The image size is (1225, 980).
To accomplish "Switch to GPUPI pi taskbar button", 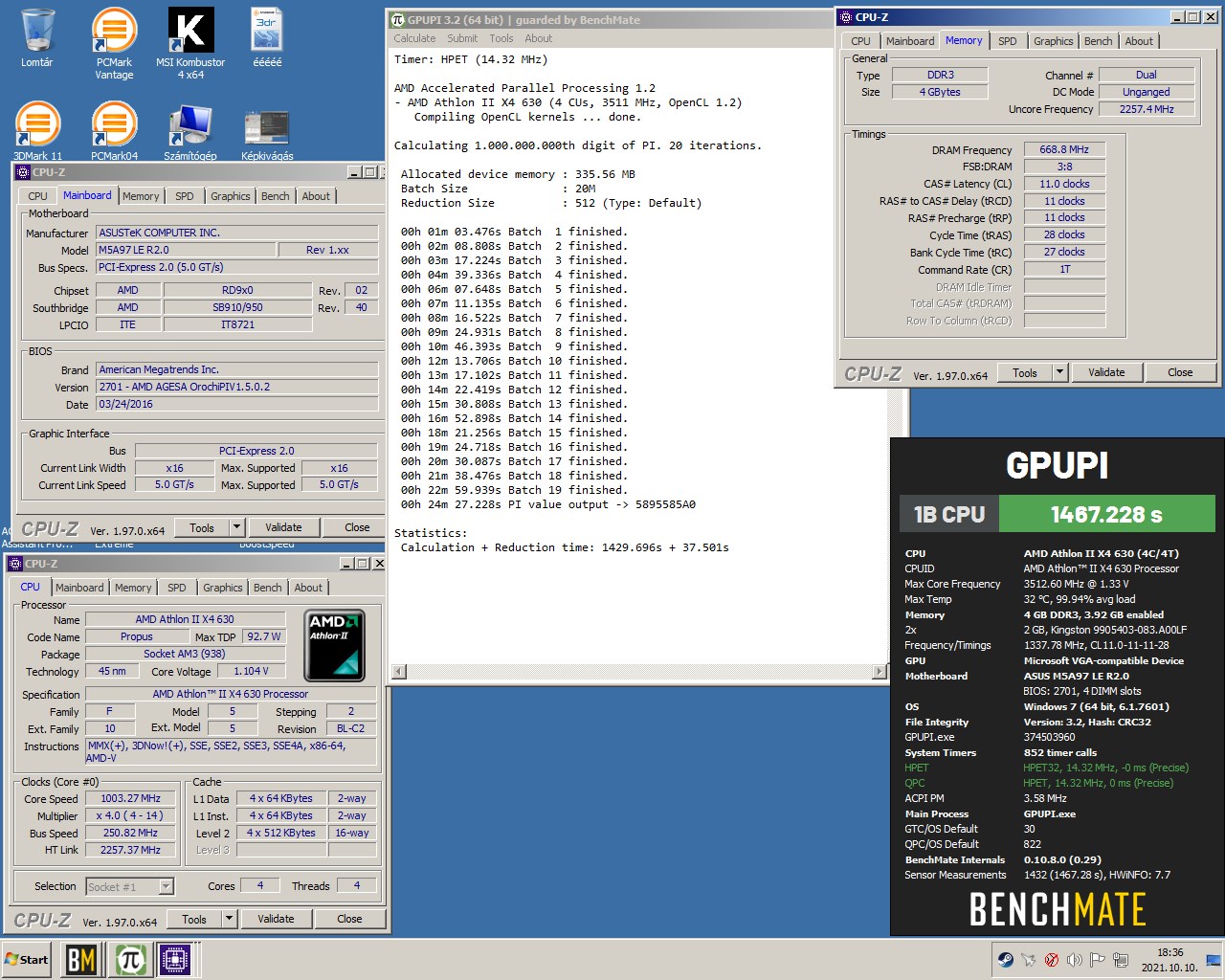I will click(x=129, y=960).
